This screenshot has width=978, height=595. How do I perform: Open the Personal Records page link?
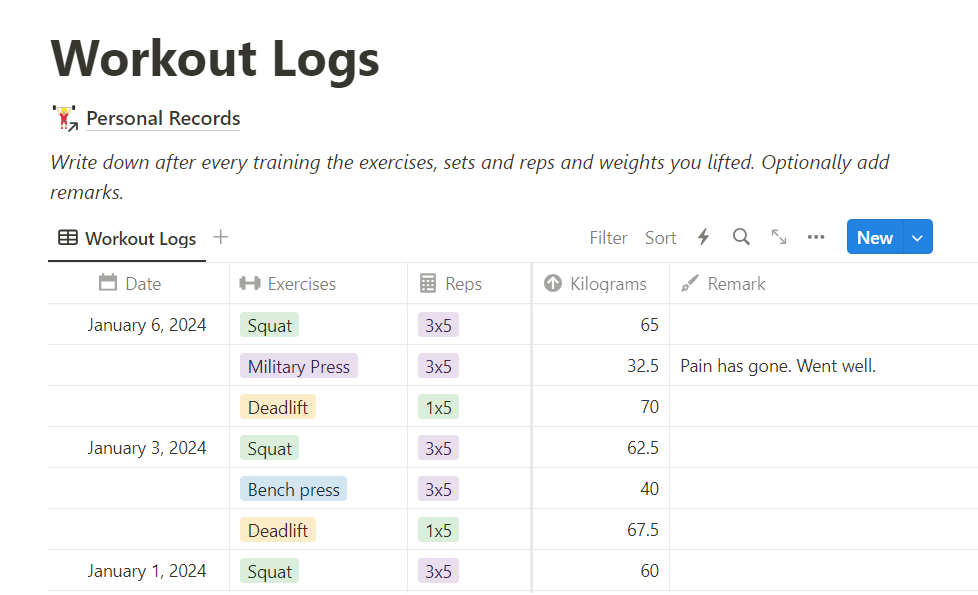pos(163,118)
